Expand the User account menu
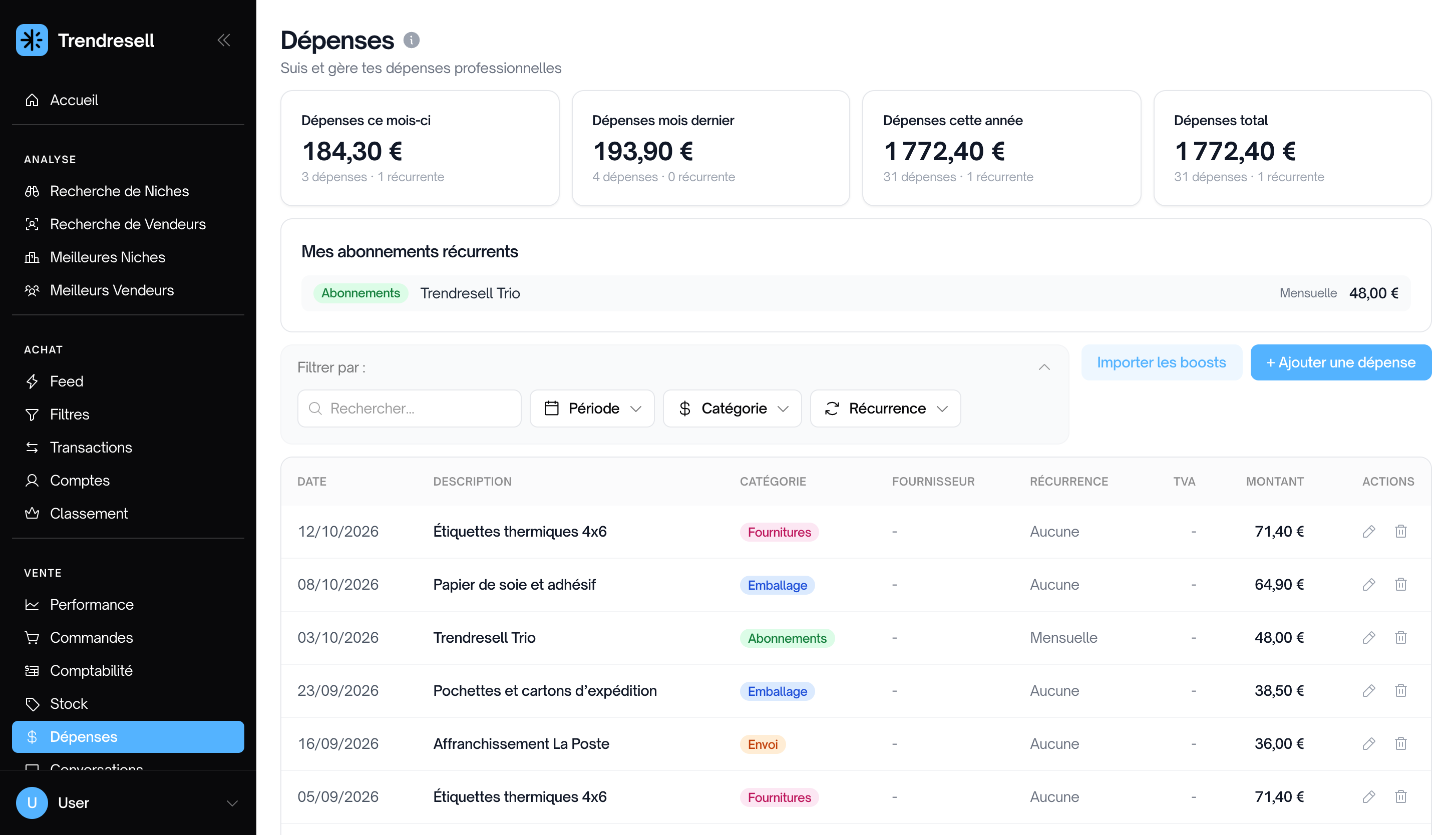The image size is (1456, 835). [232, 803]
